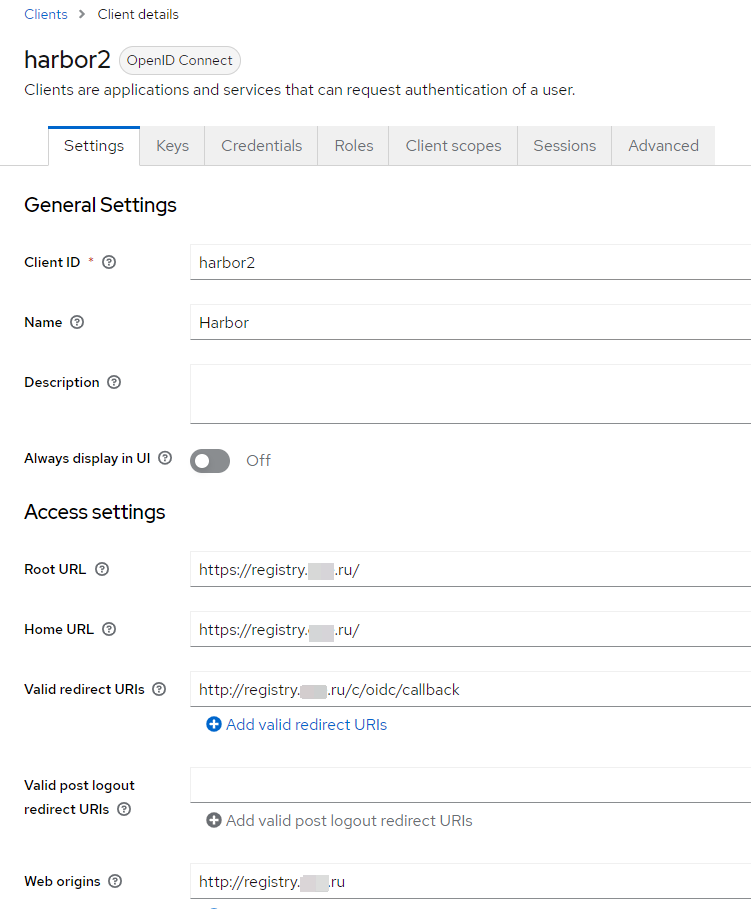Viewport: 751px width, 909px height.
Task: Switch to the Keys tab
Action: tap(172, 146)
